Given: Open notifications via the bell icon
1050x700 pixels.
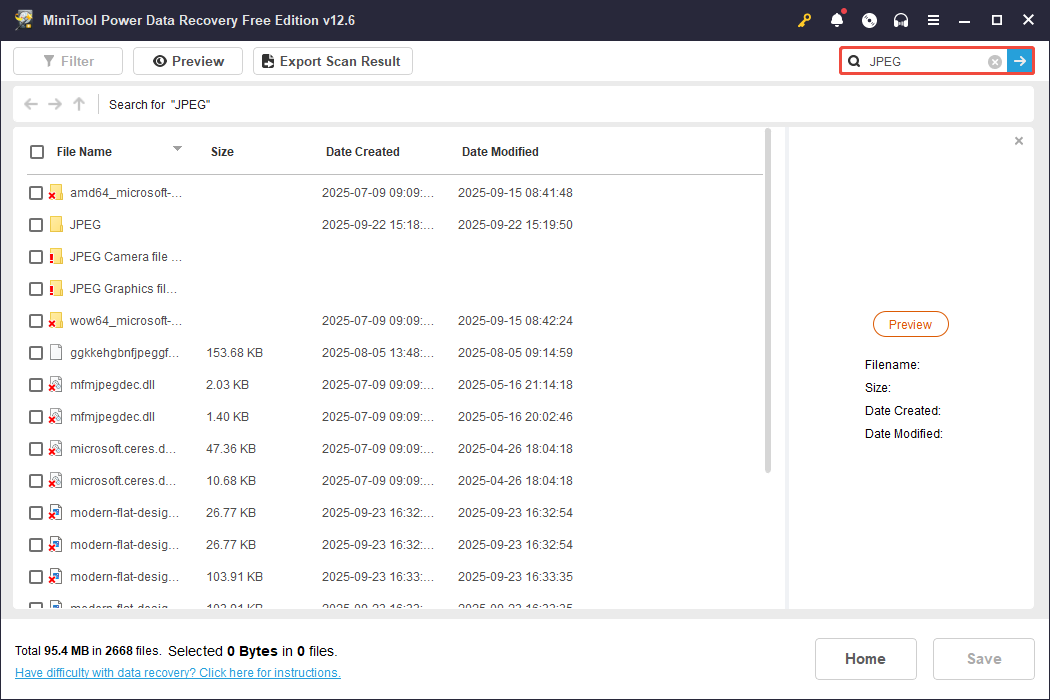Looking at the screenshot, I should [x=837, y=20].
